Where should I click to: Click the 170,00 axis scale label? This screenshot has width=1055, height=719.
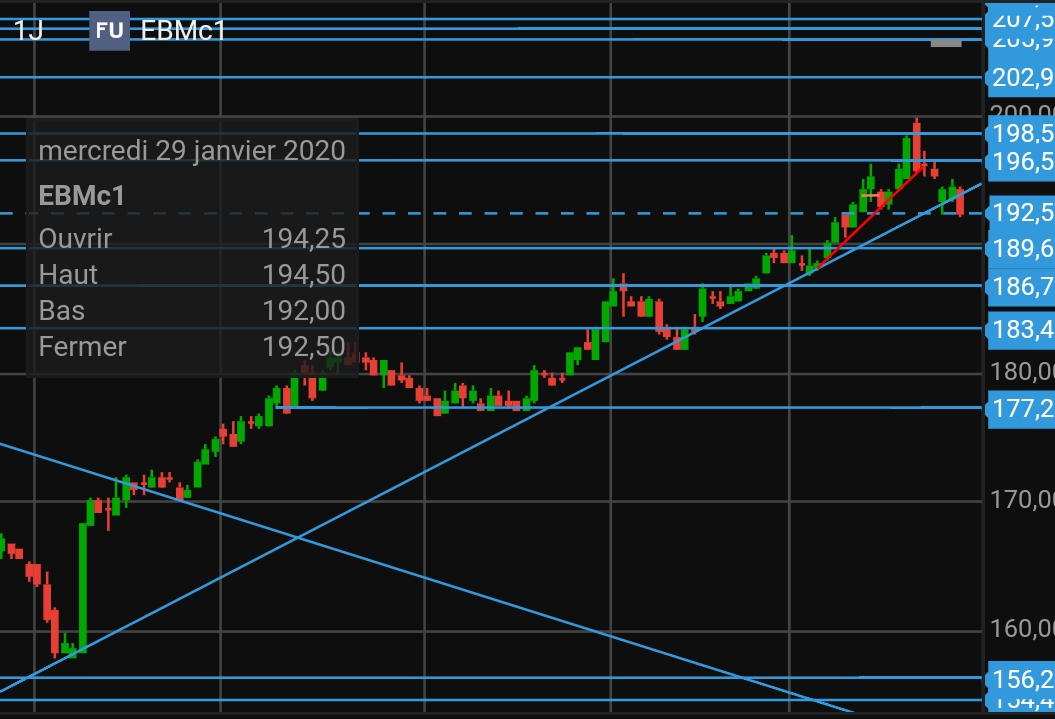(1020, 498)
